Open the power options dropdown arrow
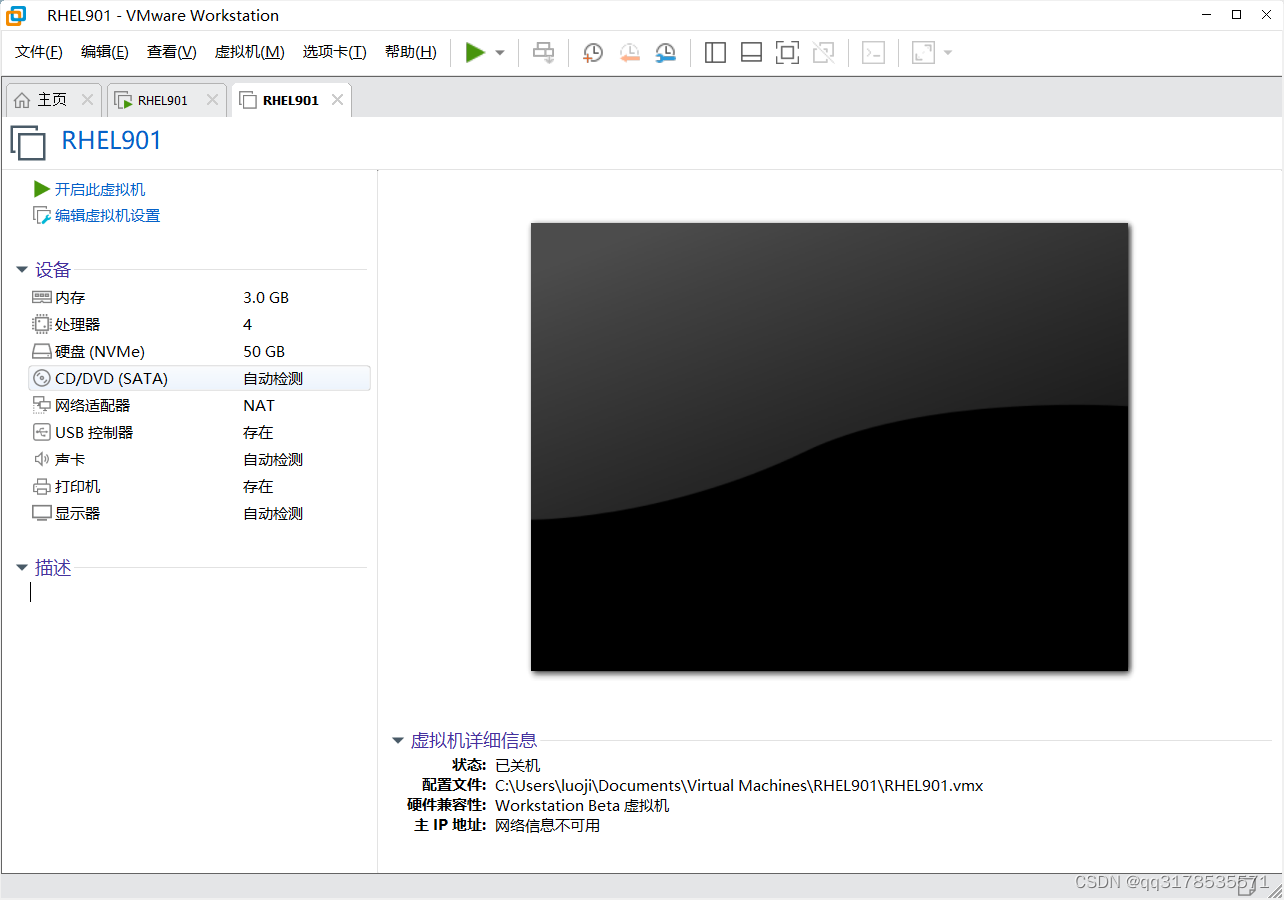This screenshot has width=1284, height=900. (x=500, y=53)
